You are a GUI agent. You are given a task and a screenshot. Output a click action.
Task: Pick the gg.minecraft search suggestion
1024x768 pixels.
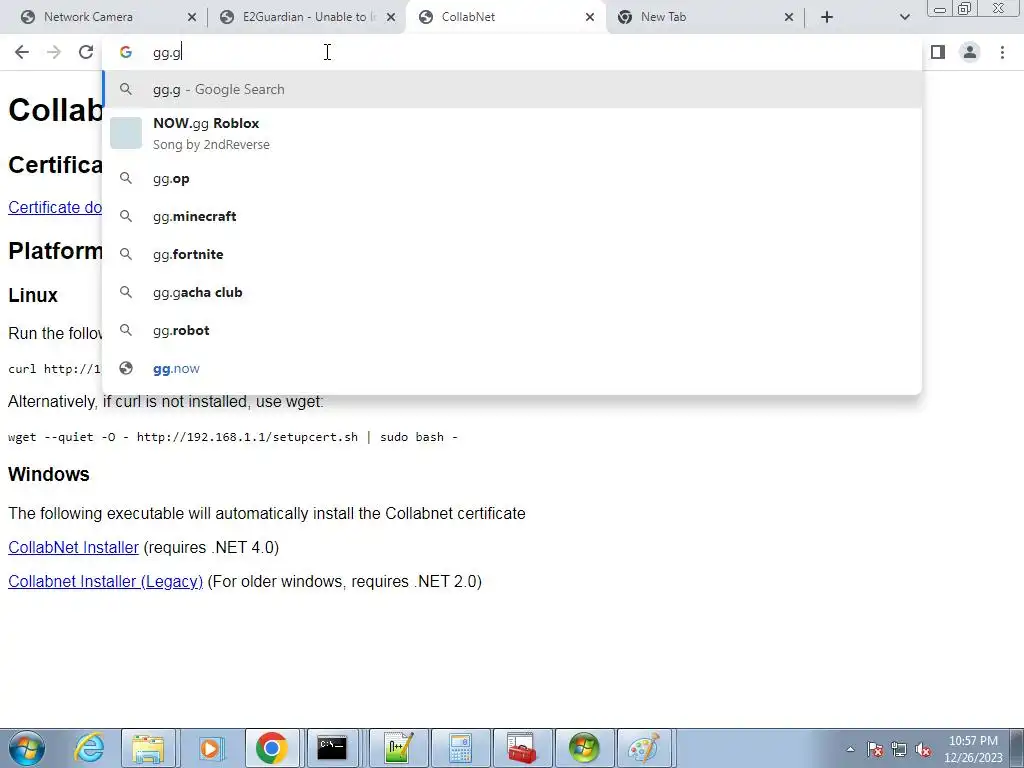pyautogui.click(x=512, y=216)
